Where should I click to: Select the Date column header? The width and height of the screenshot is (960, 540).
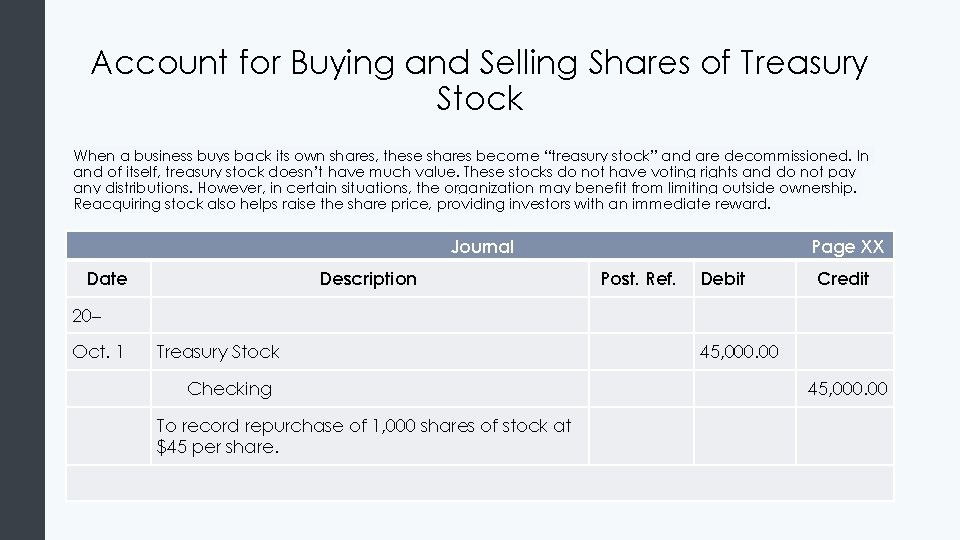(107, 279)
